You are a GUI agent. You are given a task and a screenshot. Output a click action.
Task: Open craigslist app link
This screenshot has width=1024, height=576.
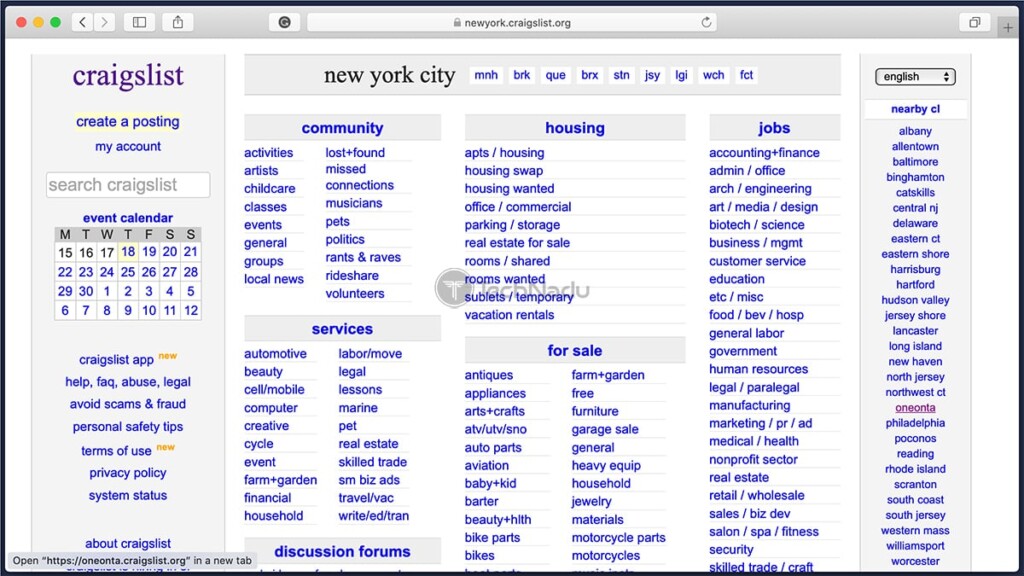[116, 360]
